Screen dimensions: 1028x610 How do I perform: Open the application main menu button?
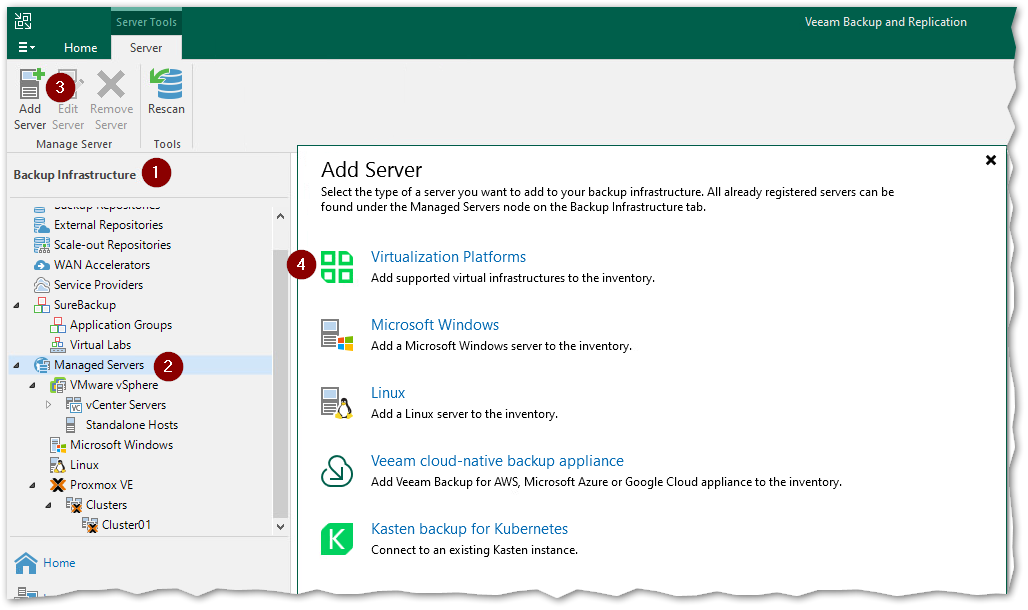click(x=27, y=47)
